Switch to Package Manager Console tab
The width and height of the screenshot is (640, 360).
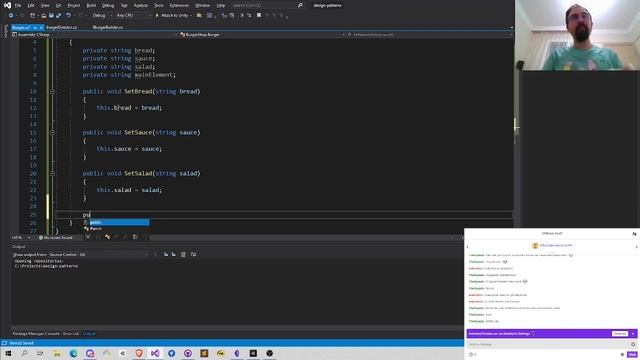36,333
